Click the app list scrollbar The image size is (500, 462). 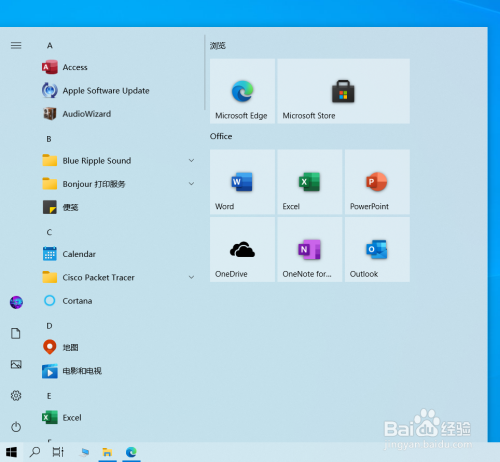click(205, 73)
